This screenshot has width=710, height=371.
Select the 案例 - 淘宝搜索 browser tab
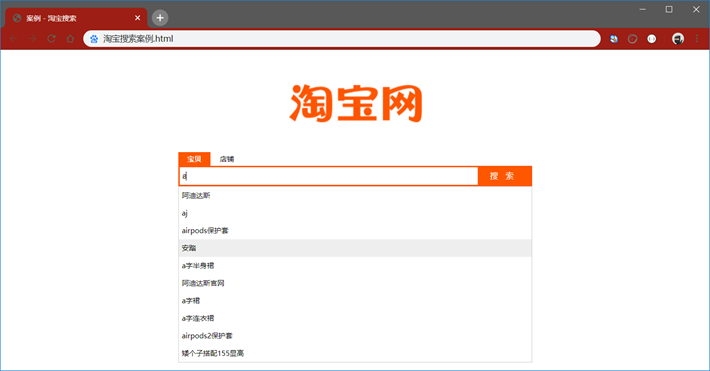click(x=76, y=18)
